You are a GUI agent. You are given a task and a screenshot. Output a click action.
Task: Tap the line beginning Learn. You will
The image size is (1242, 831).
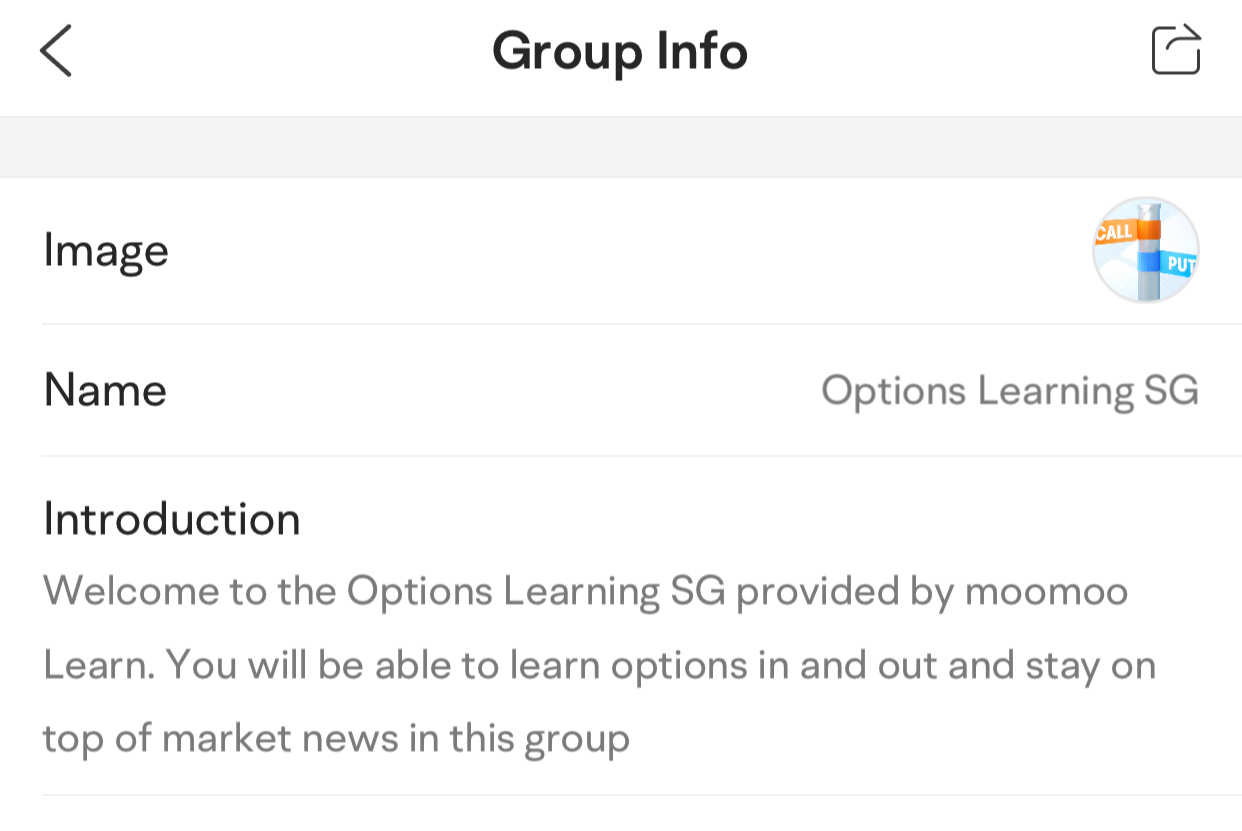(600, 666)
